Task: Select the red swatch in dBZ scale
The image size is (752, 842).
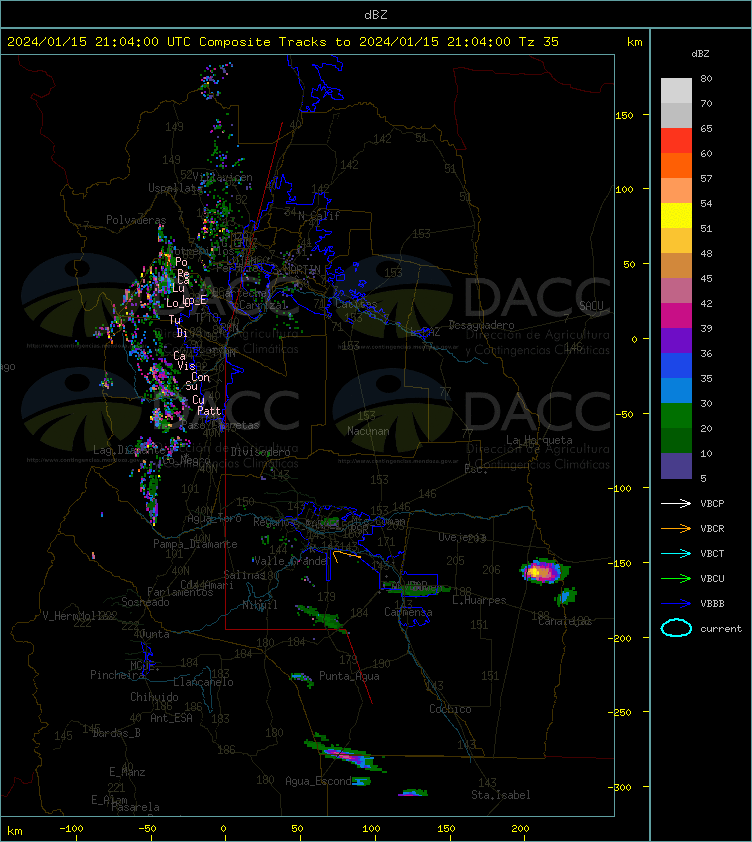Action: click(x=676, y=140)
